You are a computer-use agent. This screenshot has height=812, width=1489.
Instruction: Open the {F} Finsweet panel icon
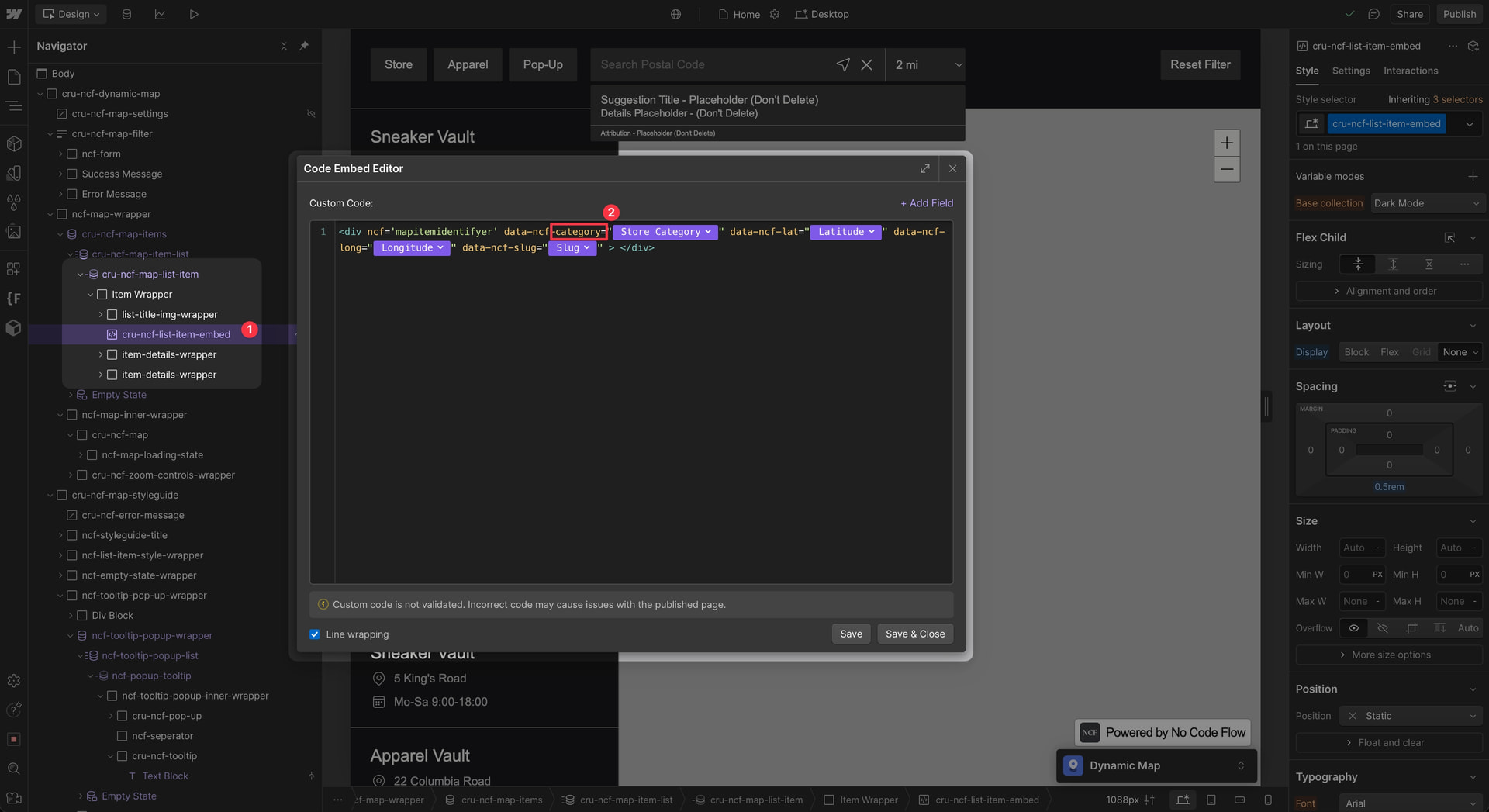coord(14,299)
